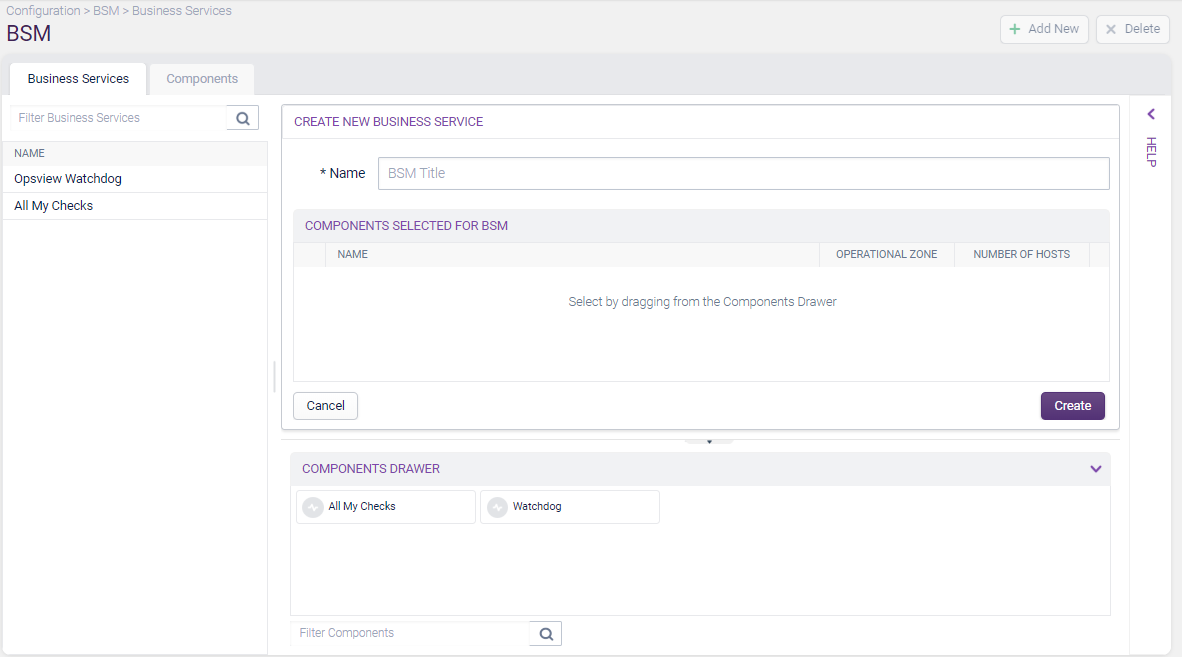Click into the BSM Title name field
The image size is (1182, 657).
[743, 173]
